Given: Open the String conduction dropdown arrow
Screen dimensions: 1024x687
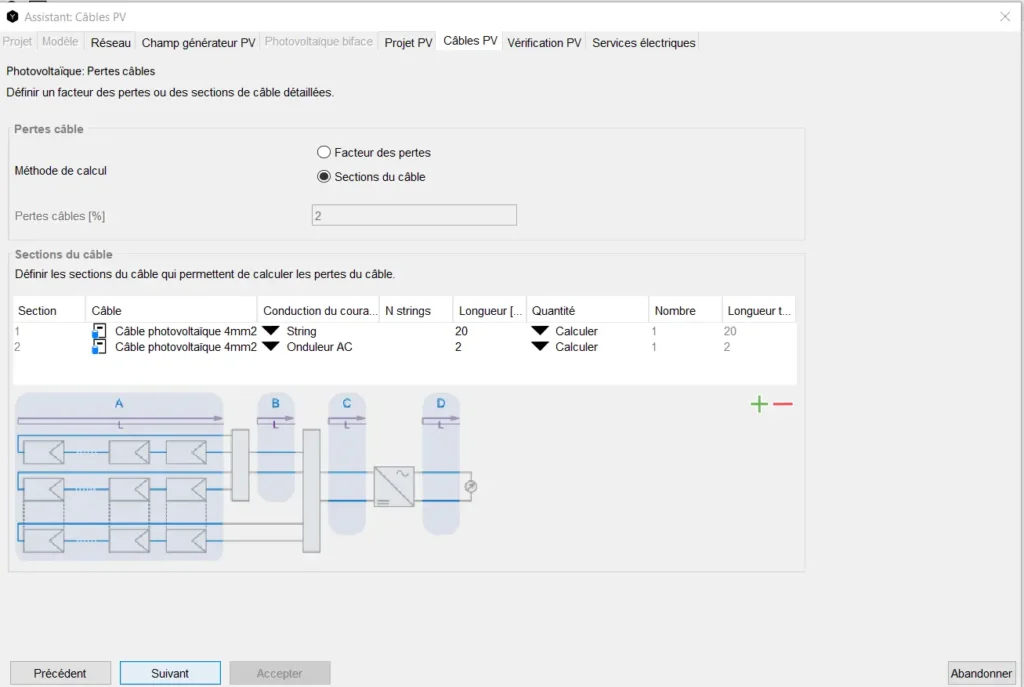Looking at the screenshot, I should coord(270,331).
